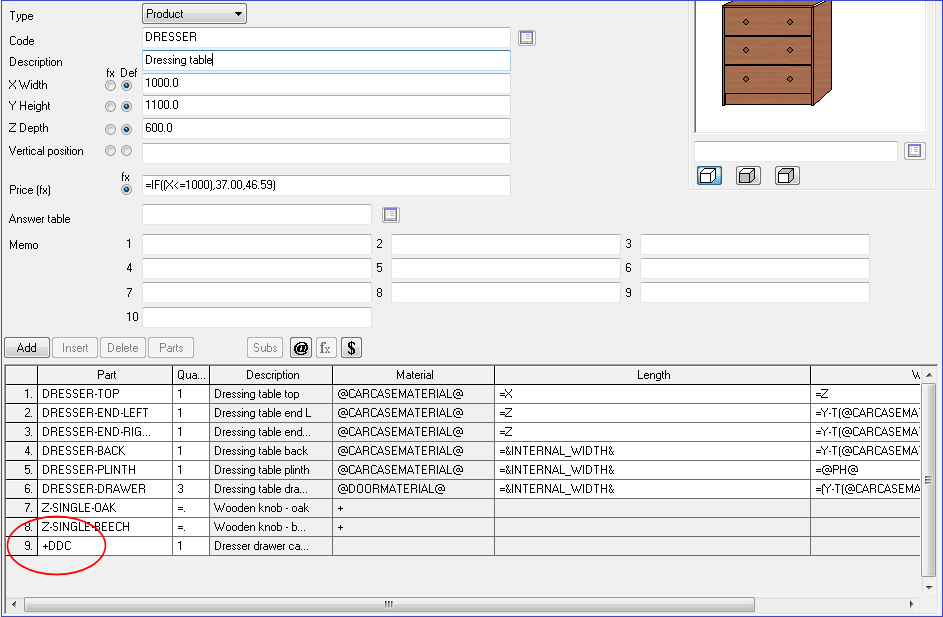Click the Description field with Dressing table
This screenshot has height=617, width=943.
click(326, 61)
